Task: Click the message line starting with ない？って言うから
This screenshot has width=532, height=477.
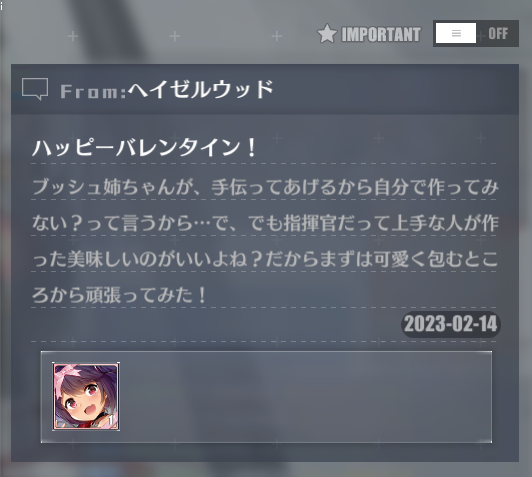Action: (265, 223)
